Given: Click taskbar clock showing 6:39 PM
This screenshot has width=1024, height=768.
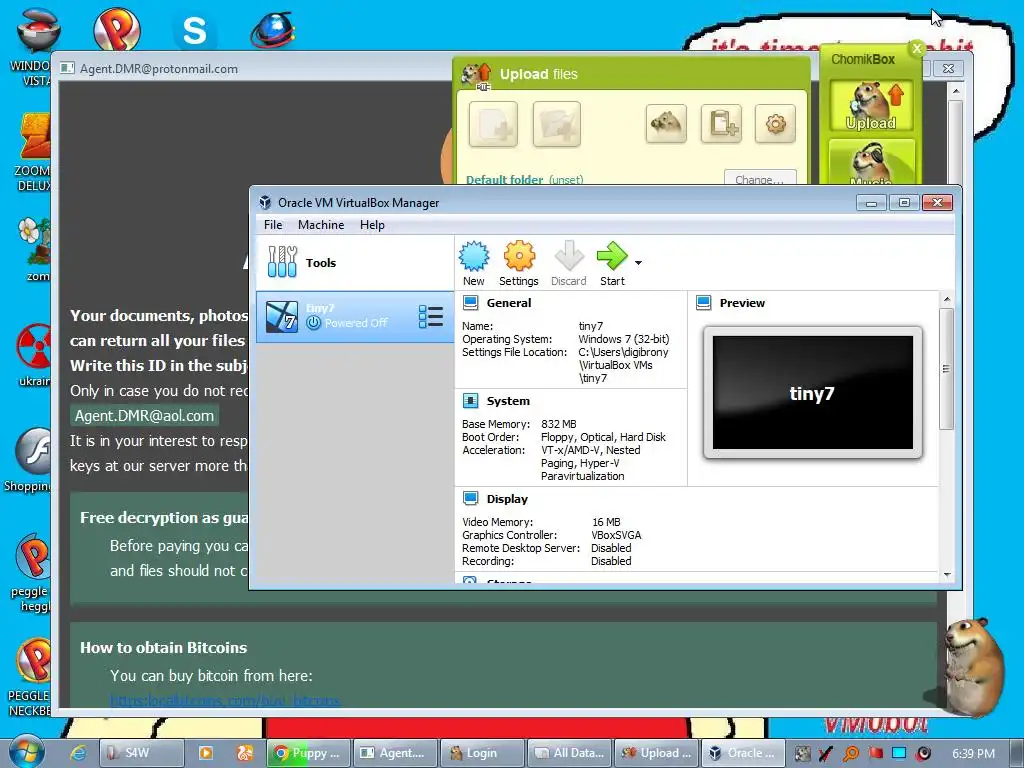Looking at the screenshot, I should (973, 754).
